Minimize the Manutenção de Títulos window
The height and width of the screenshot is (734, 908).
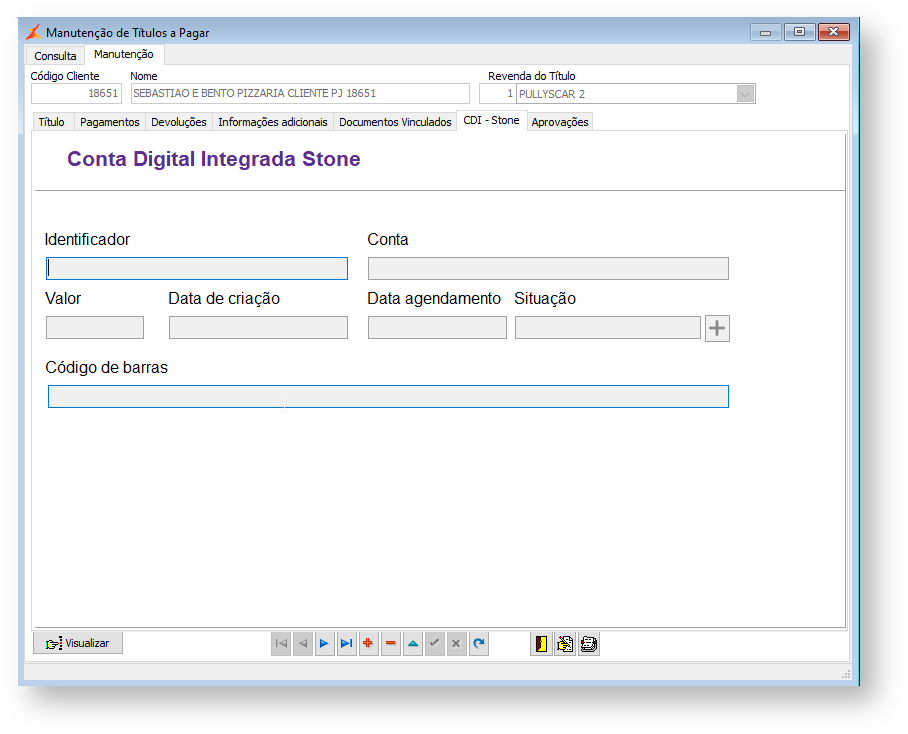(x=766, y=32)
